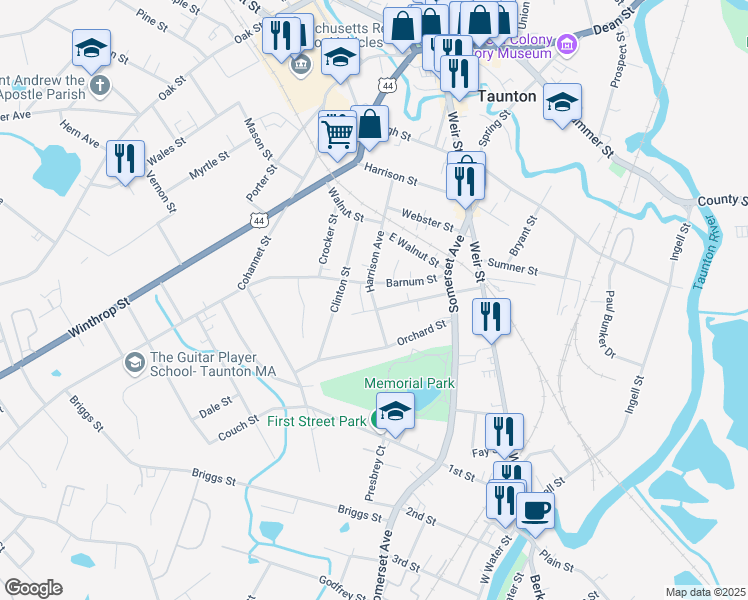Image resolution: width=748 pixels, height=600 pixels.
Task: Open the school marker at Memorial Park
Action: tap(395, 414)
